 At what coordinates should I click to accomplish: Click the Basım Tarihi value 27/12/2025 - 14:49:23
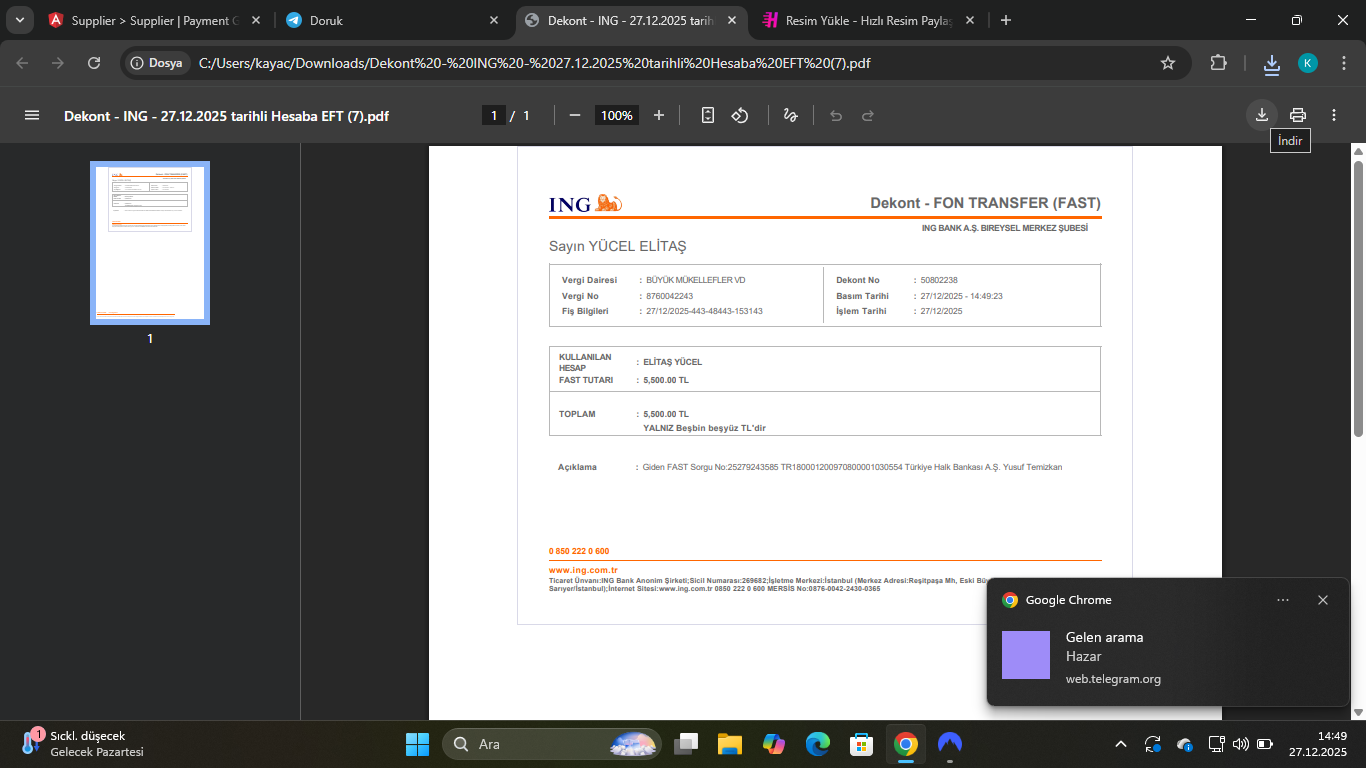[962, 296]
